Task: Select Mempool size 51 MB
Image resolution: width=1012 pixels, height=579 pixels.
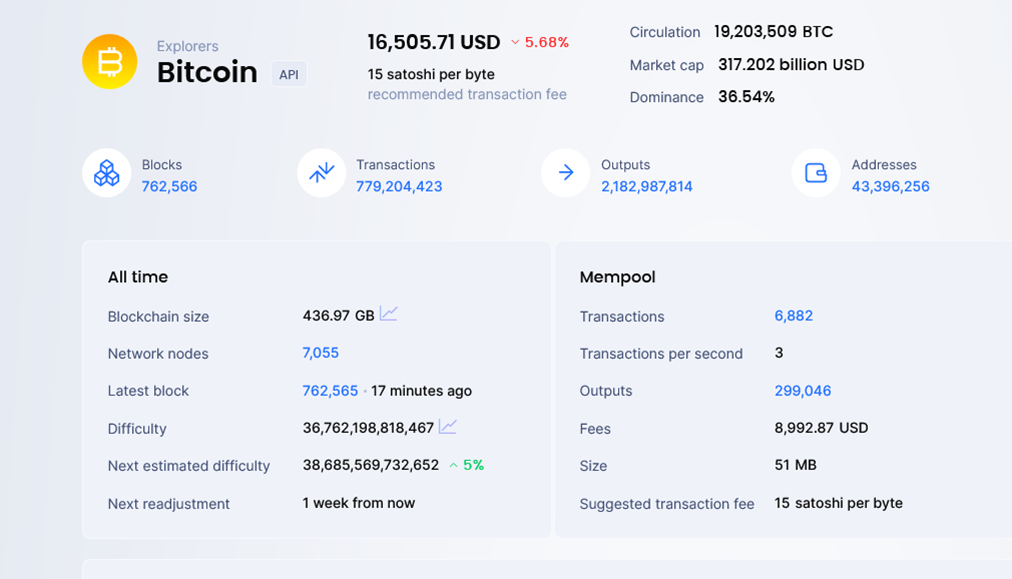Action: pyautogui.click(x=796, y=465)
